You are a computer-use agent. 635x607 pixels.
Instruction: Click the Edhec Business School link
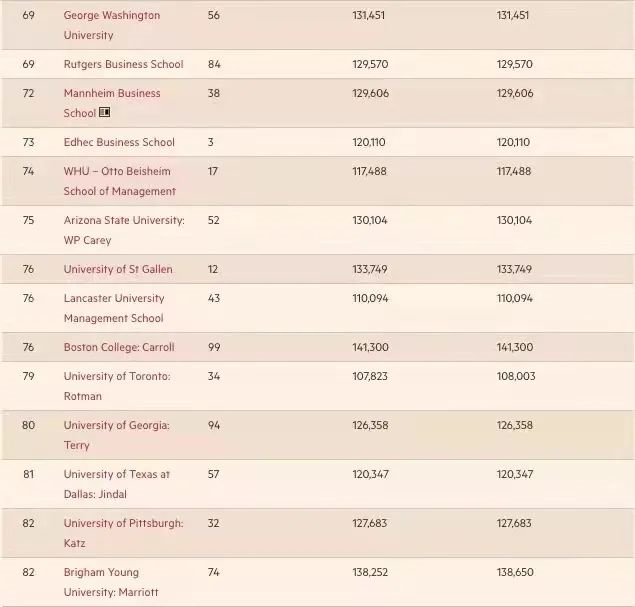[x=118, y=142]
